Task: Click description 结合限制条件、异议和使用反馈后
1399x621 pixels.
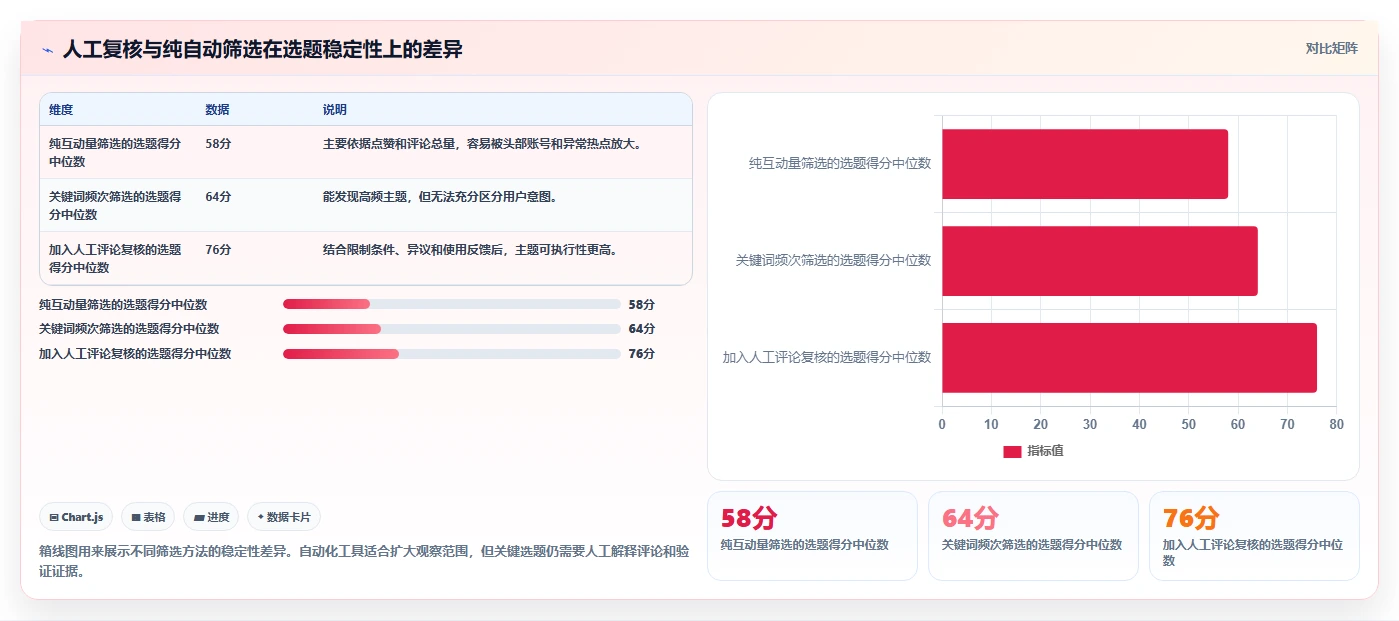Action: [470, 249]
